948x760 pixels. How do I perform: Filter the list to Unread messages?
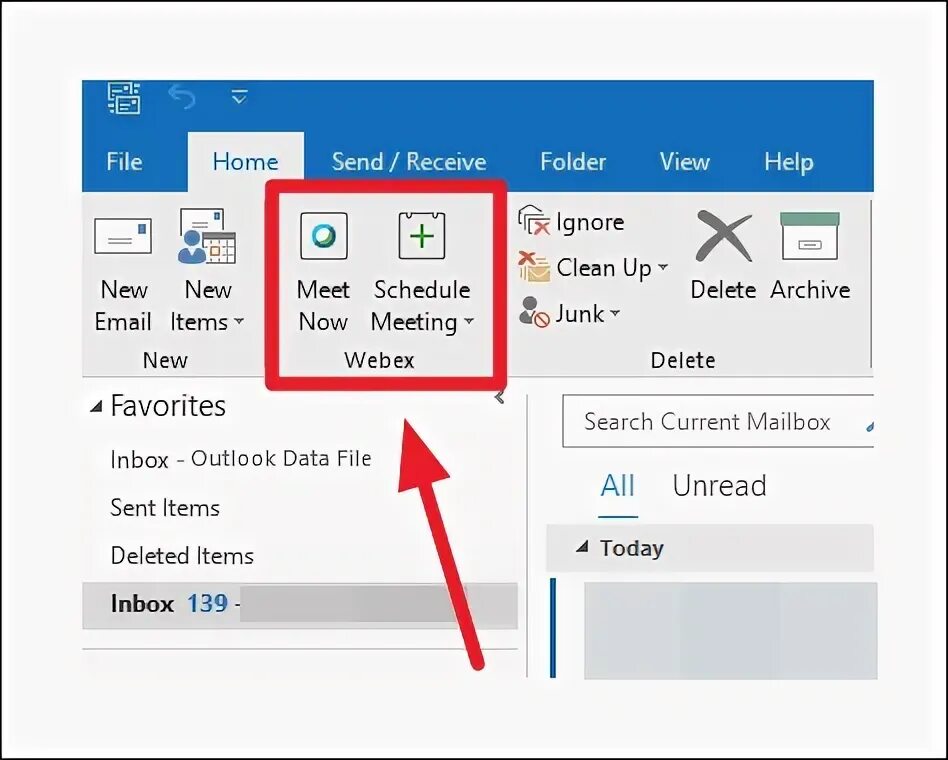click(719, 486)
